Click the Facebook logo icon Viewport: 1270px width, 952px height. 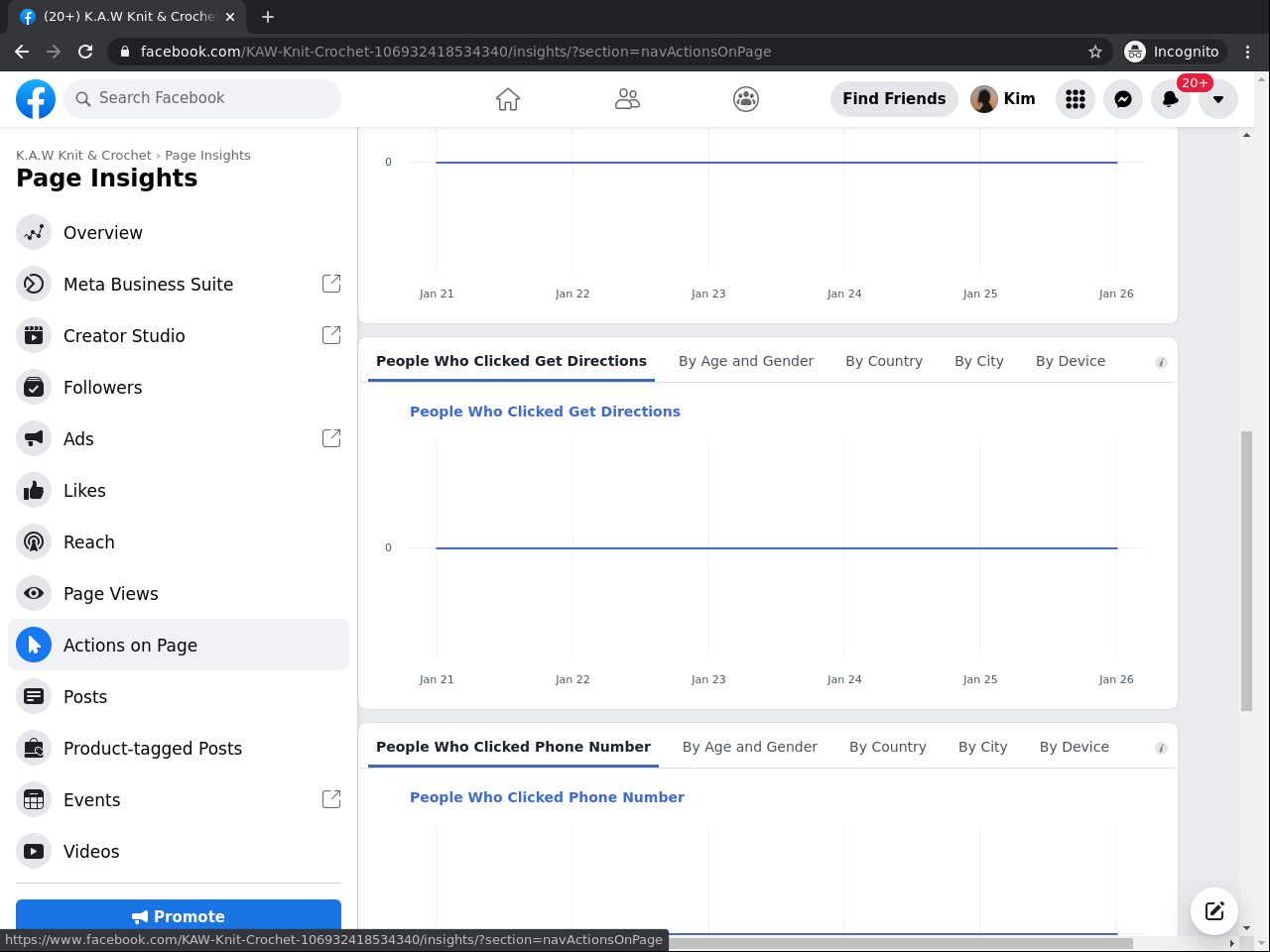36,99
